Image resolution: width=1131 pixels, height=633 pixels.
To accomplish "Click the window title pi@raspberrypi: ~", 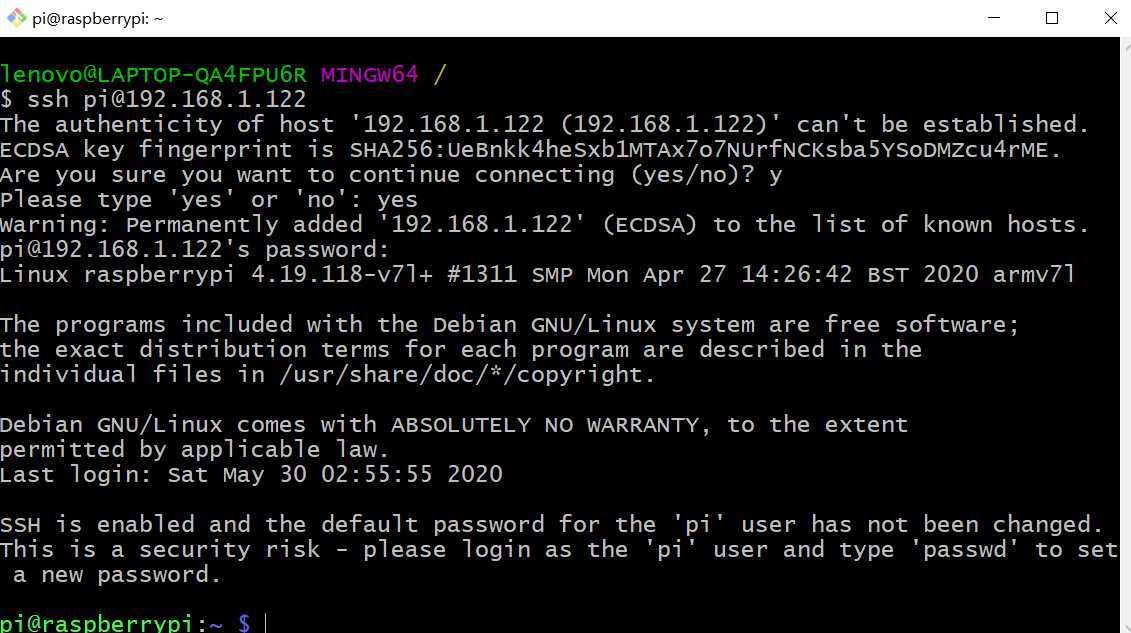I will pyautogui.click(x=98, y=19).
